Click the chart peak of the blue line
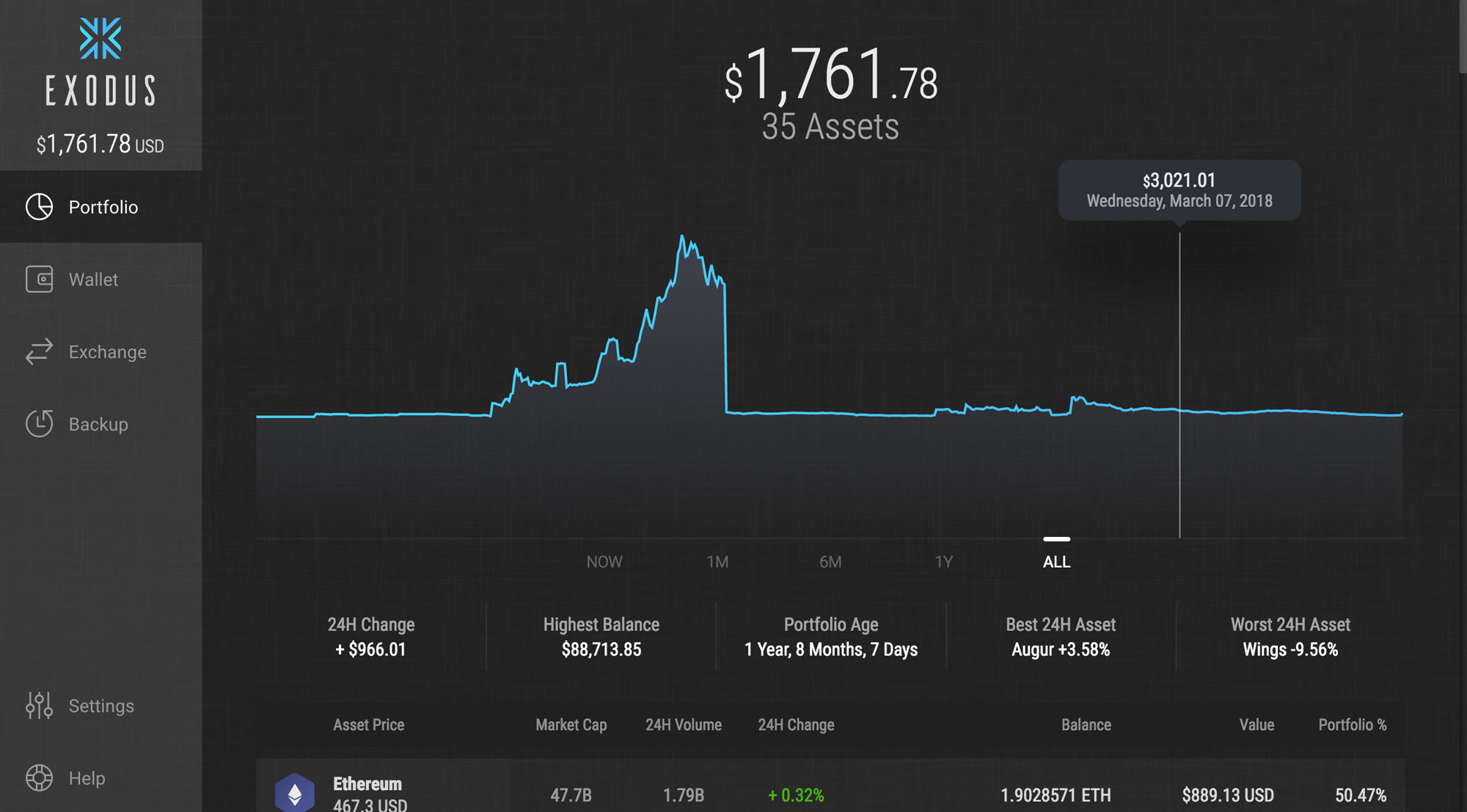This screenshot has width=1467, height=812. pyautogui.click(x=682, y=237)
